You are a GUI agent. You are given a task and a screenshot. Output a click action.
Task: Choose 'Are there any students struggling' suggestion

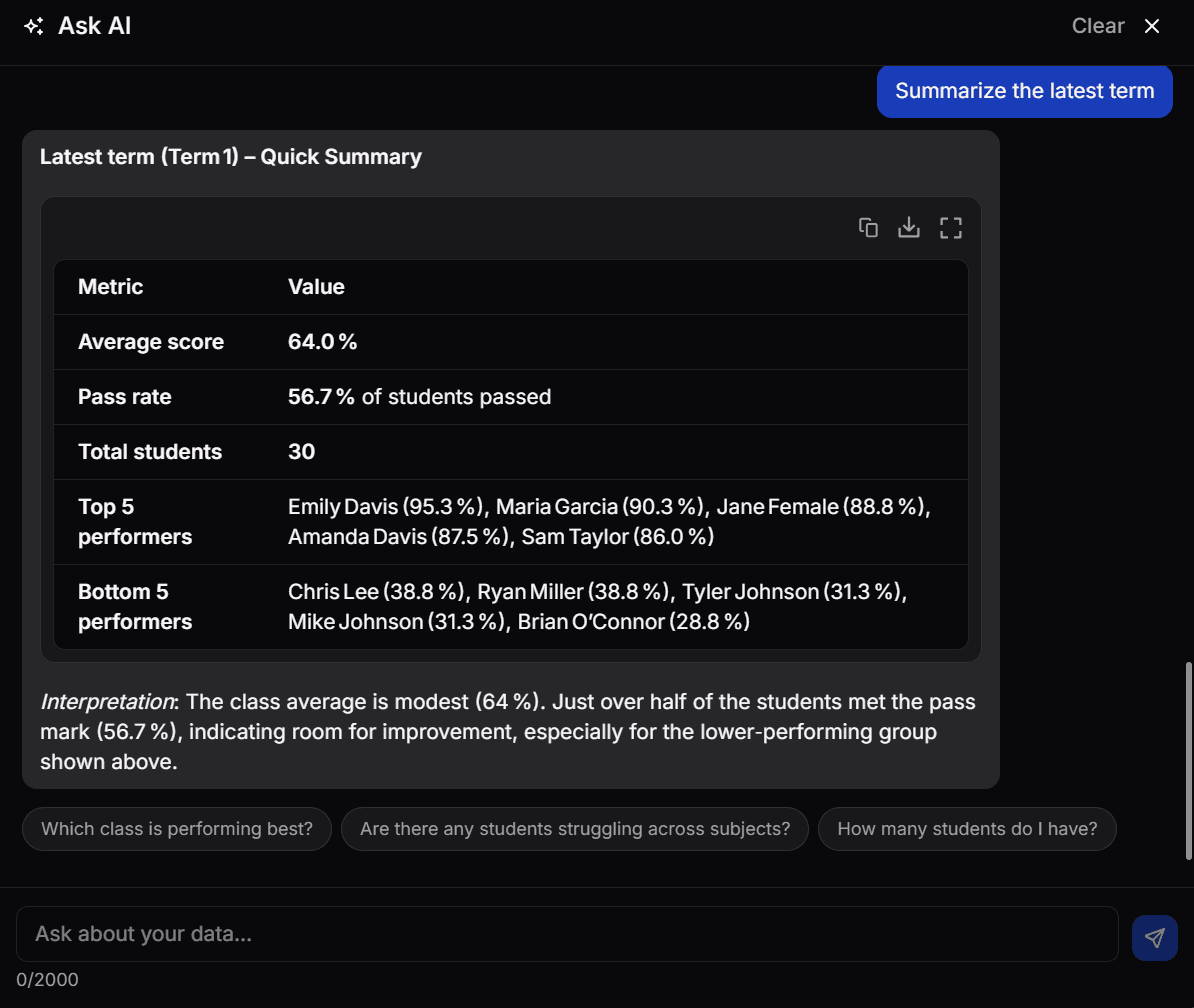pyautogui.click(x=575, y=828)
